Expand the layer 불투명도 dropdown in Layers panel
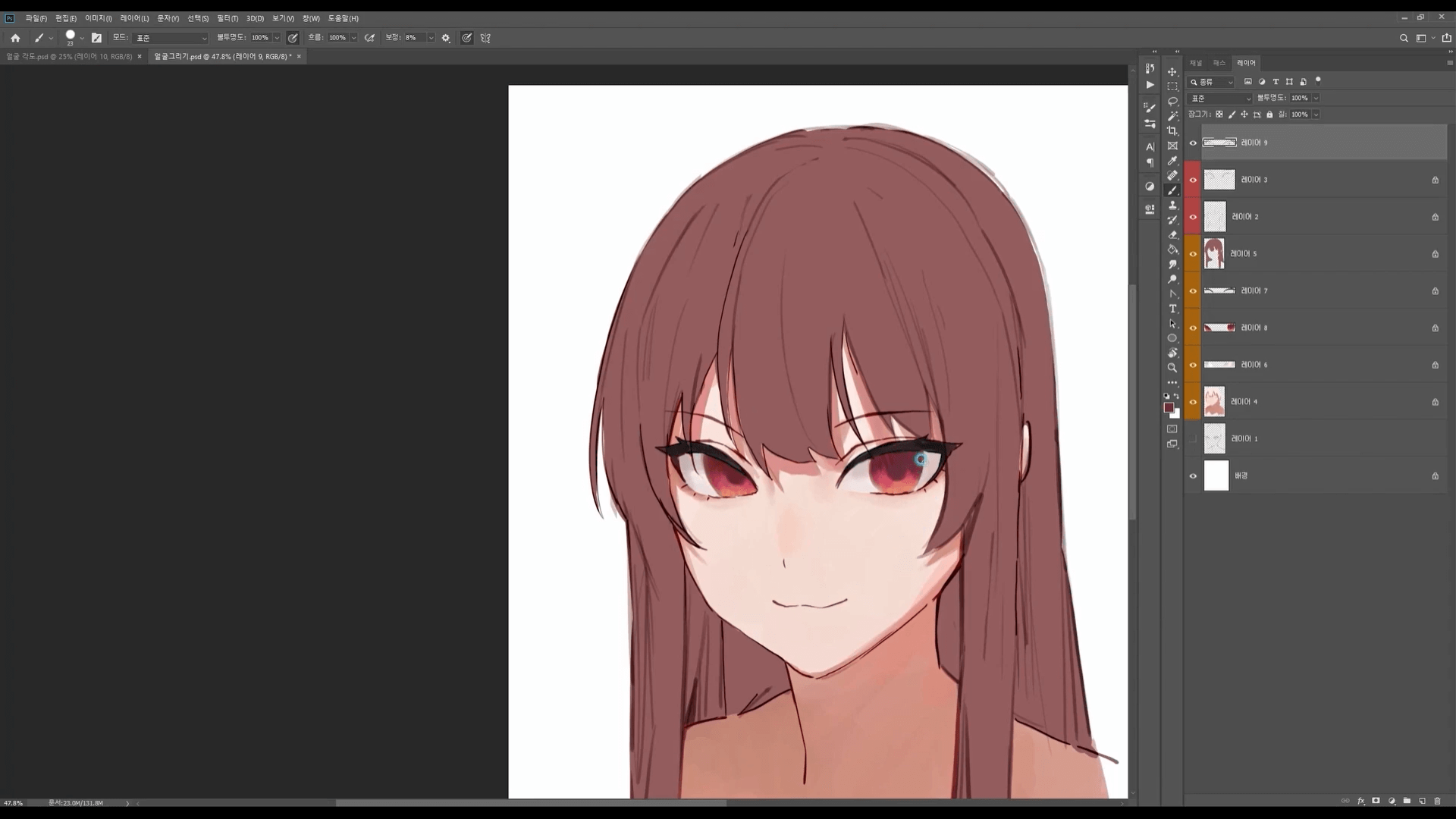Viewport: 1456px width, 819px height. click(1316, 98)
